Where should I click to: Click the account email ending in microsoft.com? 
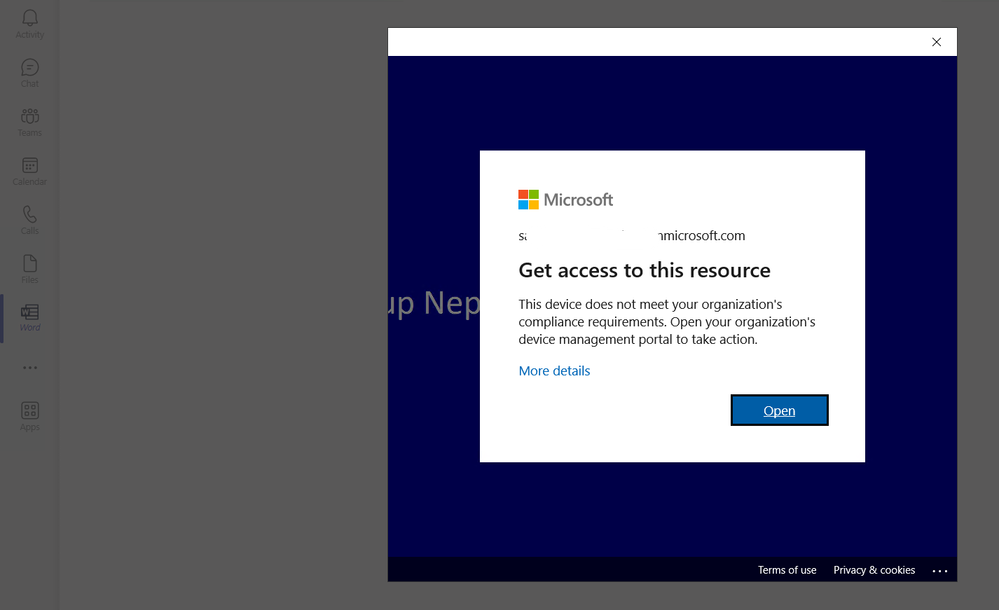[x=631, y=236]
